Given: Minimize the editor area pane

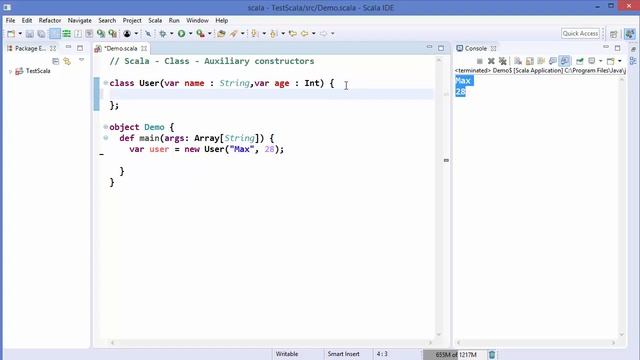Looking at the screenshot, I should 429,48.
